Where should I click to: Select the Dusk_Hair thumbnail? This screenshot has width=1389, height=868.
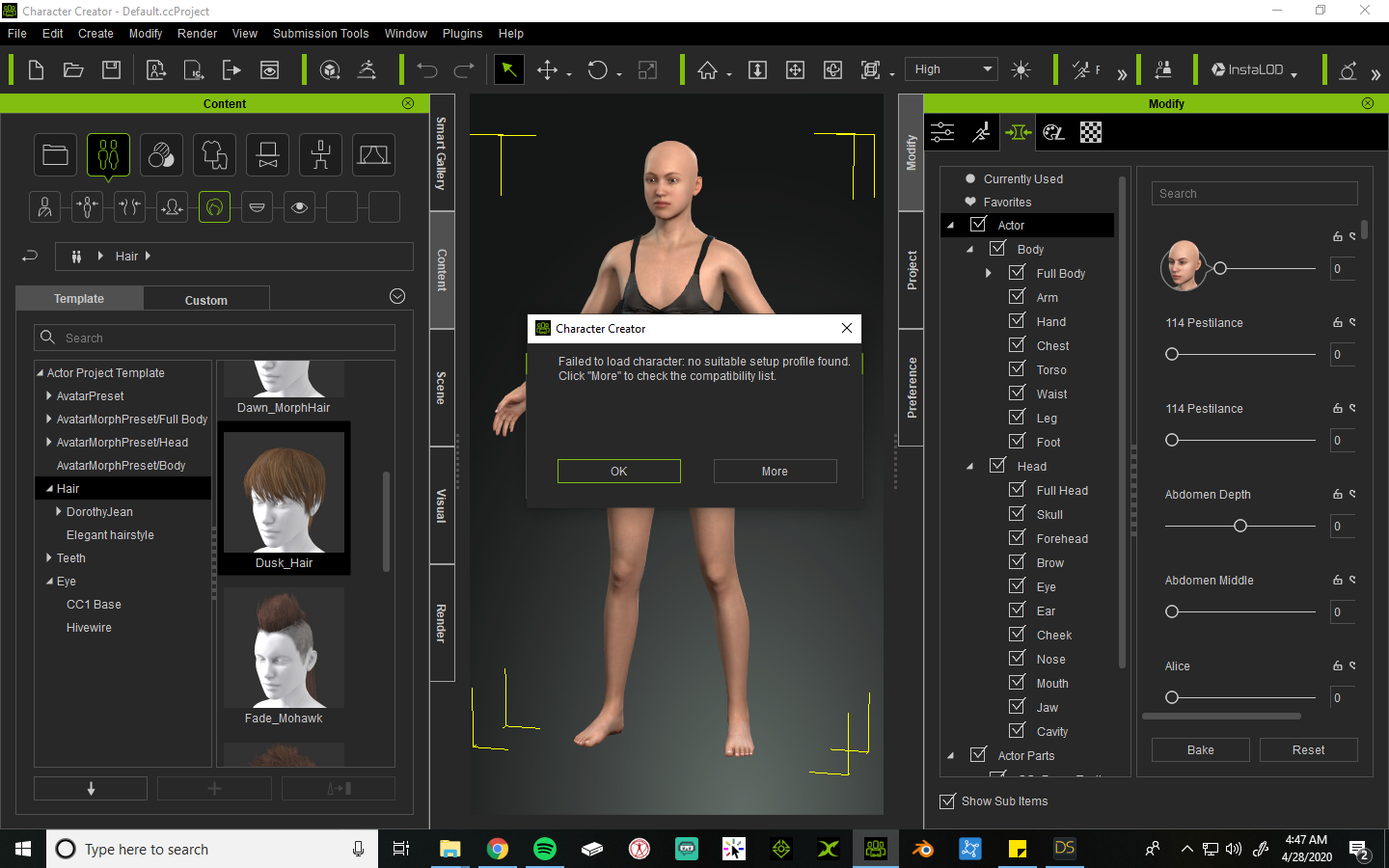click(285, 498)
